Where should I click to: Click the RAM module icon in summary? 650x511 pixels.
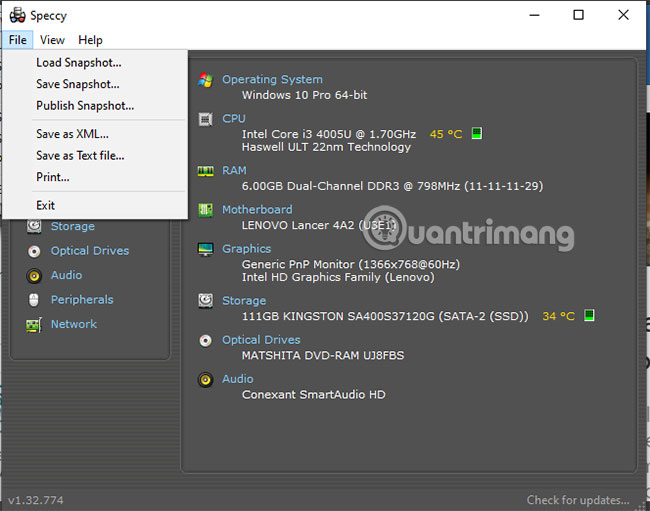tap(206, 171)
